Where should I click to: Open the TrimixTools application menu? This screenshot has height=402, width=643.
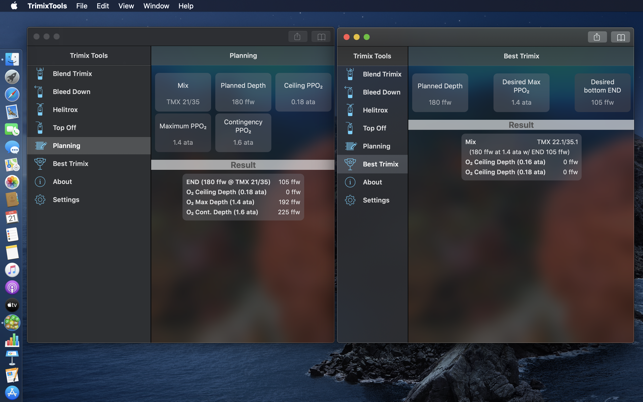pyautogui.click(x=47, y=6)
